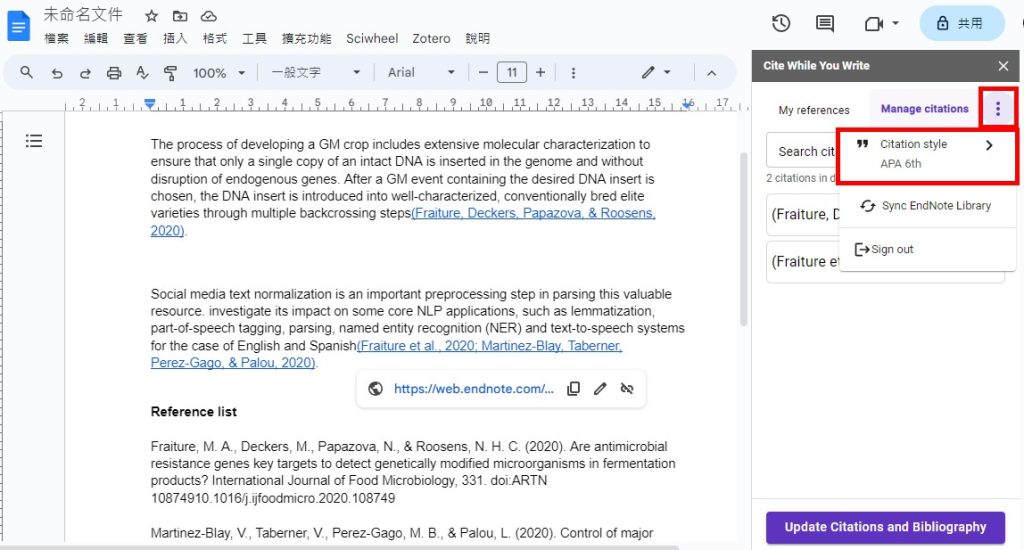Open the 擴充功能 menu
Image resolution: width=1024 pixels, height=550 pixels.
pyautogui.click(x=306, y=39)
